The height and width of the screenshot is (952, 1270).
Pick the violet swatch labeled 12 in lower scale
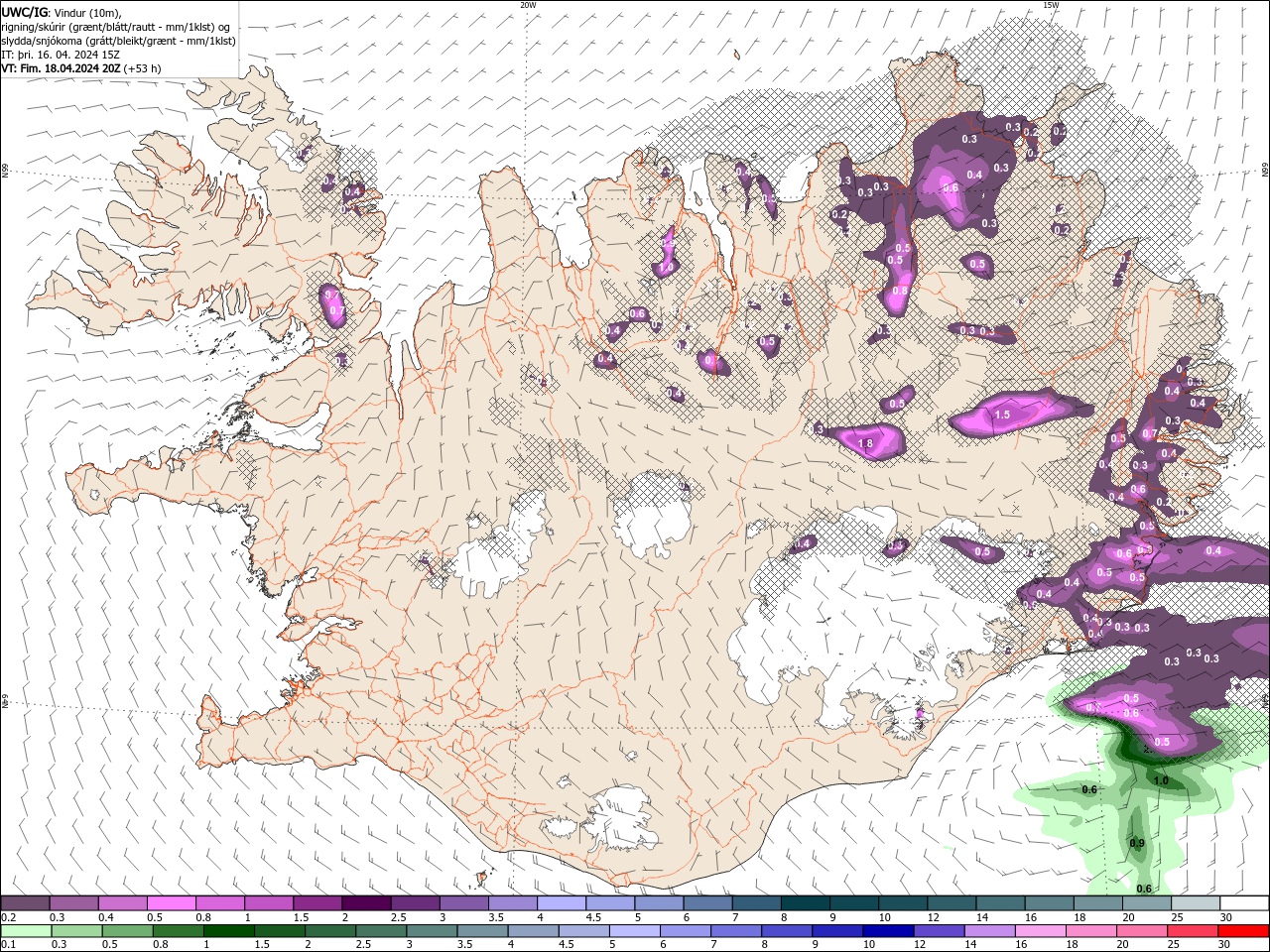click(x=939, y=931)
